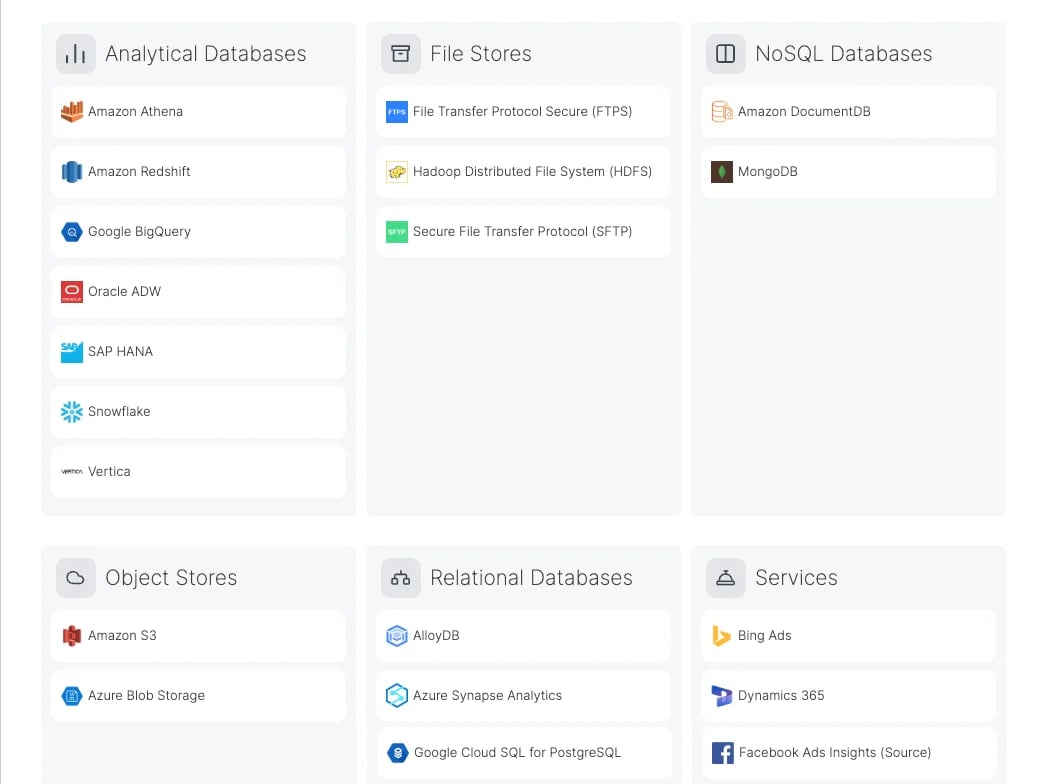Select the Vertica connector card
This screenshot has height=784, width=1054.
pyautogui.click(x=198, y=472)
